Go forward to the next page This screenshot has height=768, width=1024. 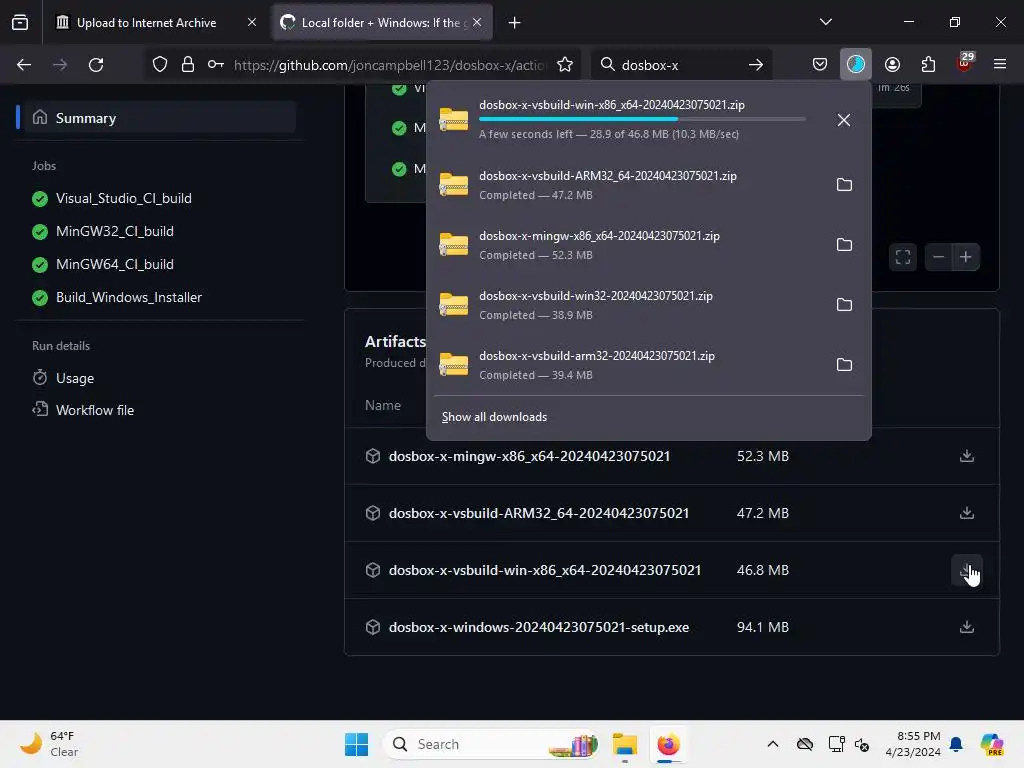click(60, 65)
